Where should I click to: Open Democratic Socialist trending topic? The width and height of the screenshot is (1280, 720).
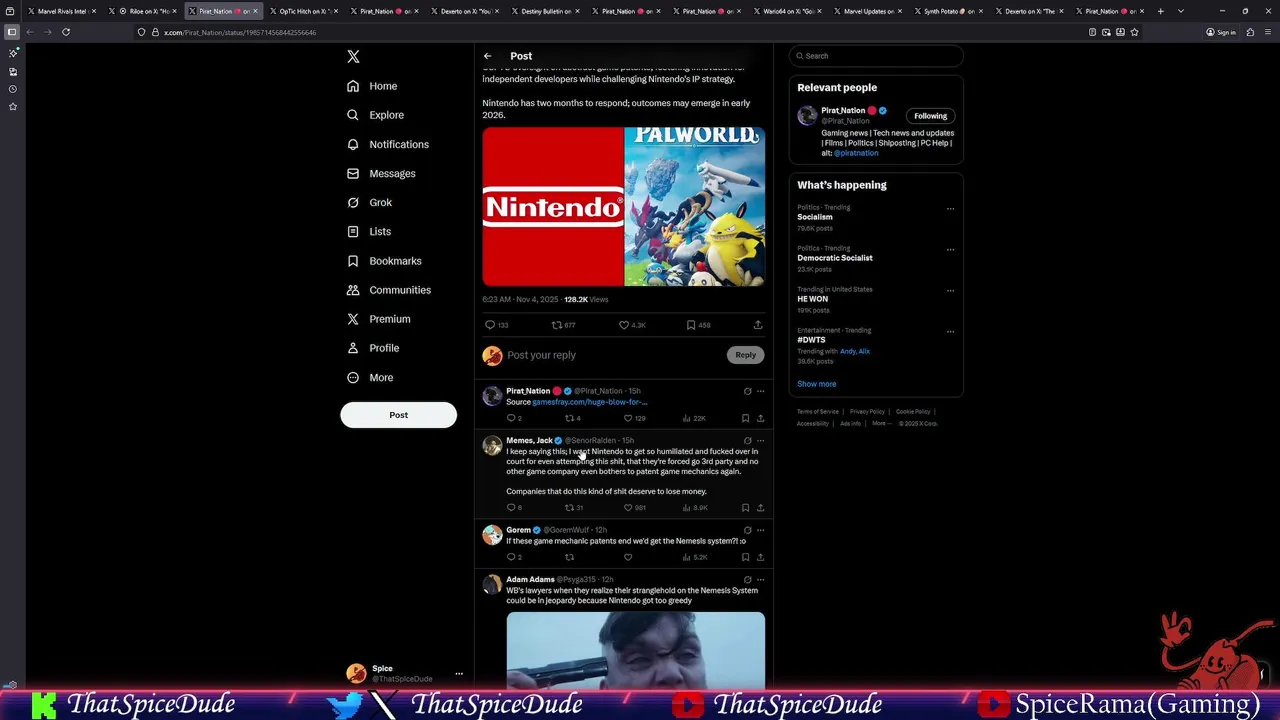[835, 258]
